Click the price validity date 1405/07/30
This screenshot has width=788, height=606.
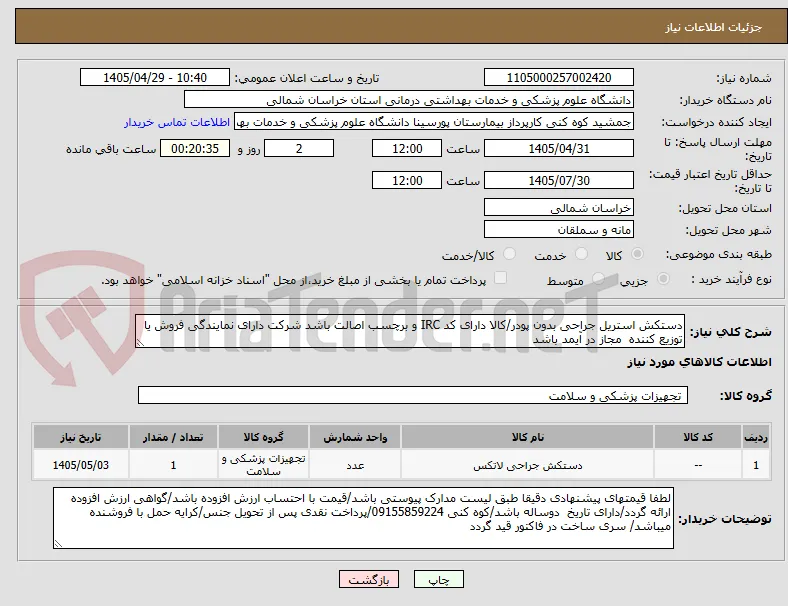[558, 180]
